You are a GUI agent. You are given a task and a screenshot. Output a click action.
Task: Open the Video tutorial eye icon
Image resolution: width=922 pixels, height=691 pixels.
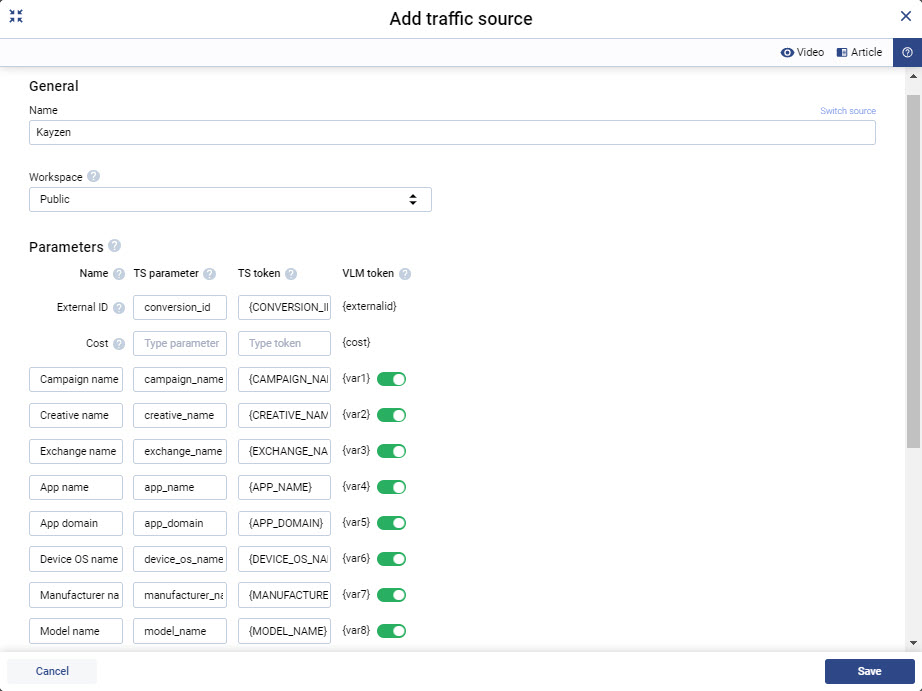click(787, 53)
